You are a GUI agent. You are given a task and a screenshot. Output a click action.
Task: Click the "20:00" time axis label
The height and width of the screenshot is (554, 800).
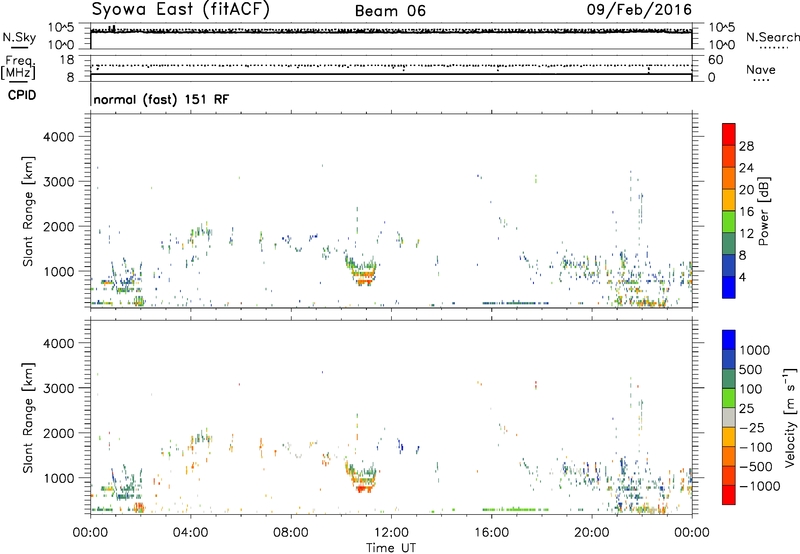click(591, 533)
